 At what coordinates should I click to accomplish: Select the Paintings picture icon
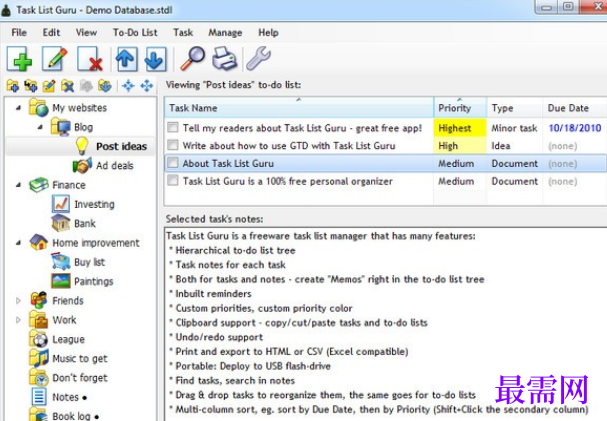click(x=61, y=281)
